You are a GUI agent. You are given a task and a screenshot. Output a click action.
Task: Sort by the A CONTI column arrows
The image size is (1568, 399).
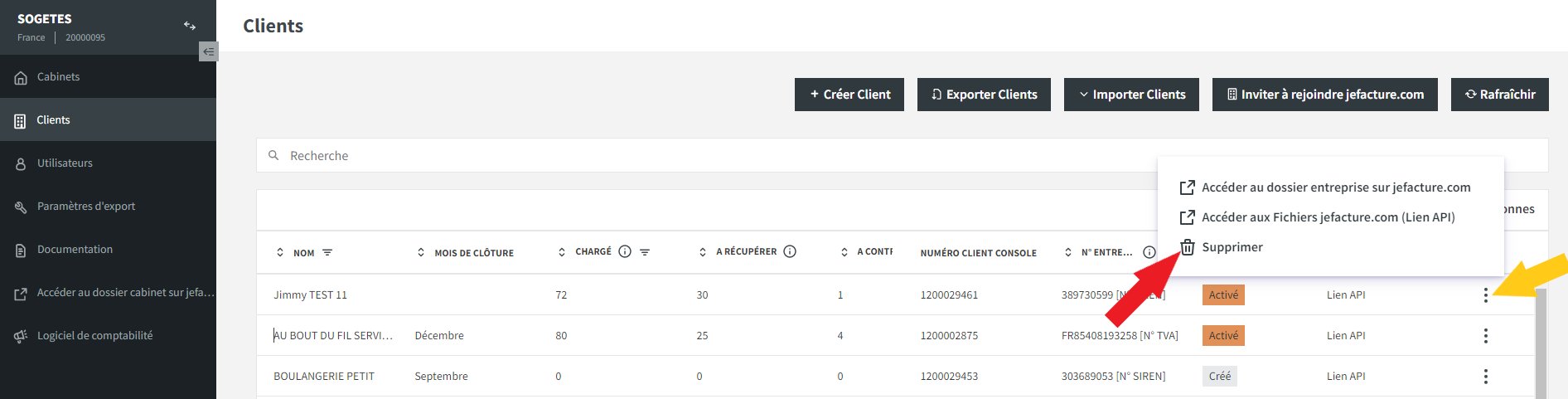pos(844,252)
